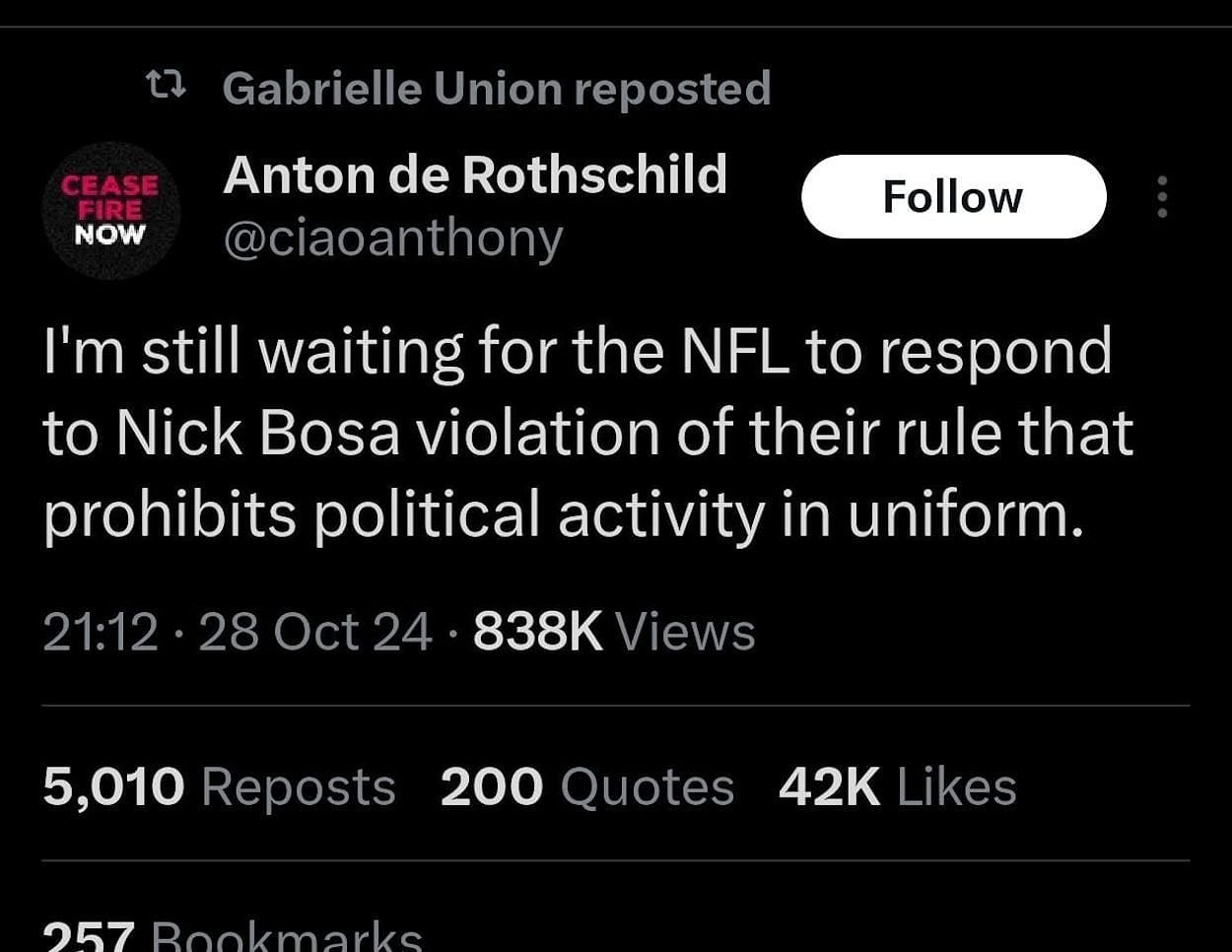The width and height of the screenshot is (1232, 952).
Task: Open Anton de Rothschild's display name
Action: point(475,175)
